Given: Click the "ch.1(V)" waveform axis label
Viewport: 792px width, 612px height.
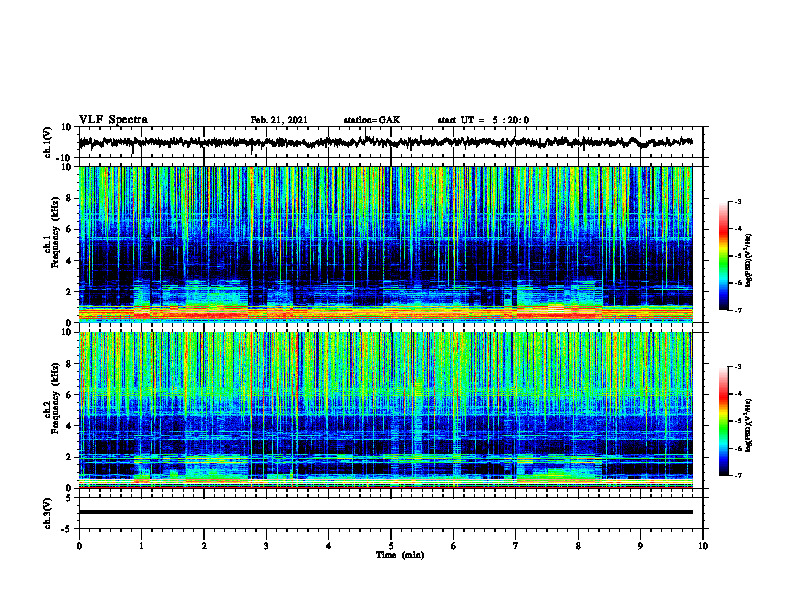Looking at the screenshot, I should (48, 142).
